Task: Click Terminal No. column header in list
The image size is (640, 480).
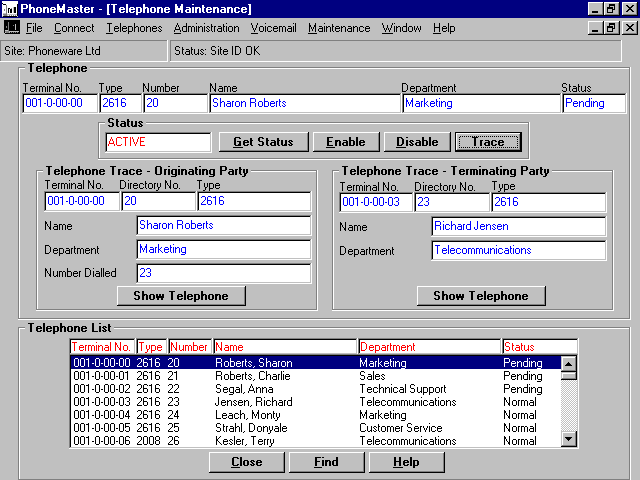Action: click(x=102, y=347)
